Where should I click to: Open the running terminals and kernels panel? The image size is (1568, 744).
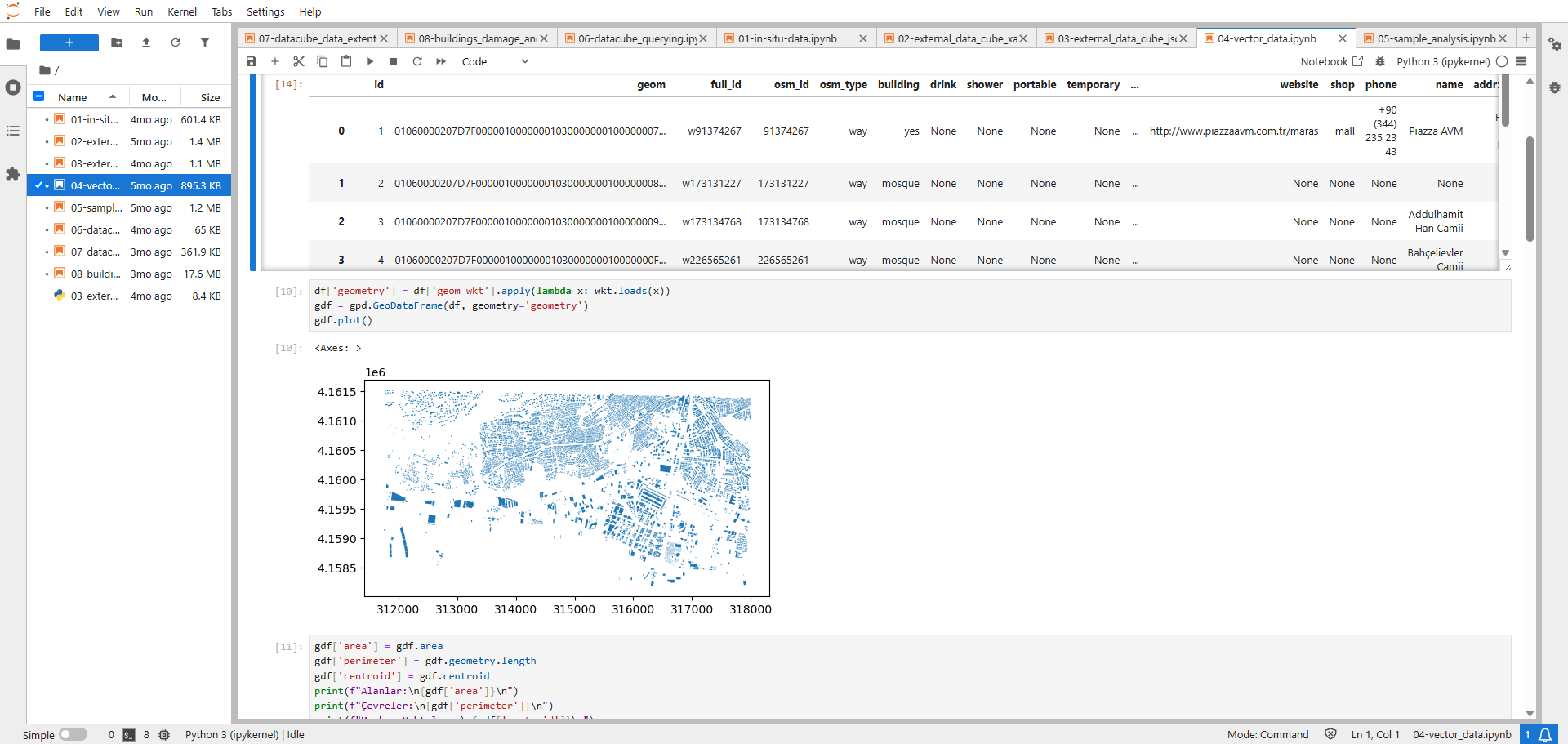tap(13, 87)
